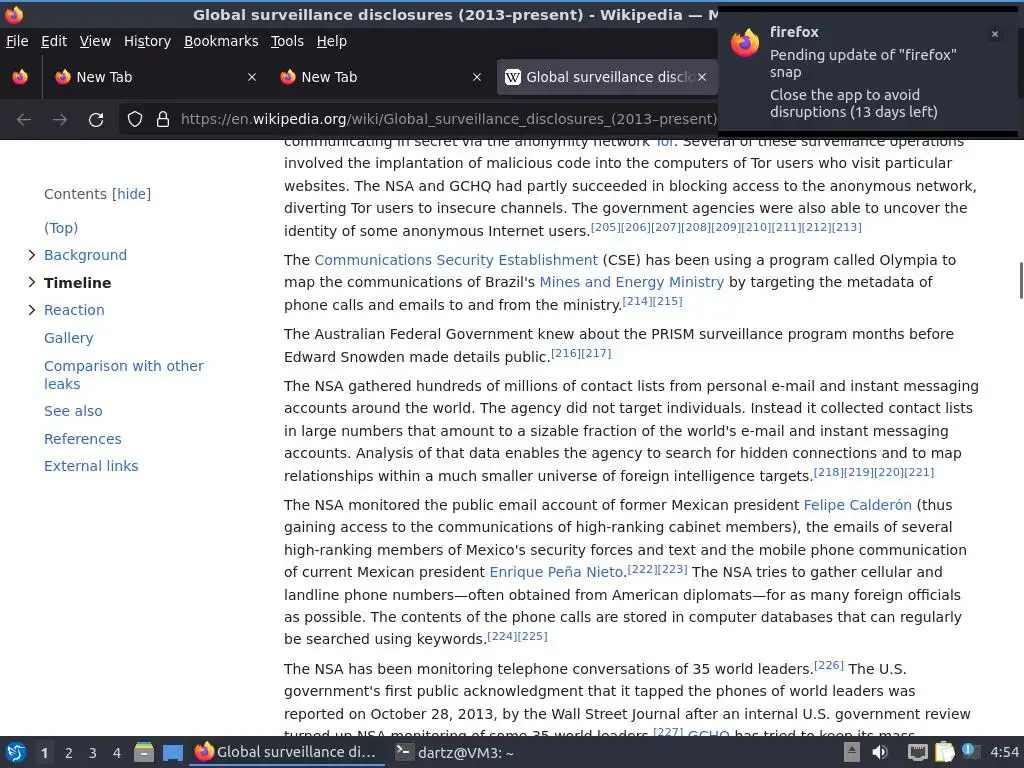This screenshot has height=768, width=1024.
Task: Expand the Background contents section
Action: click(x=31, y=255)
